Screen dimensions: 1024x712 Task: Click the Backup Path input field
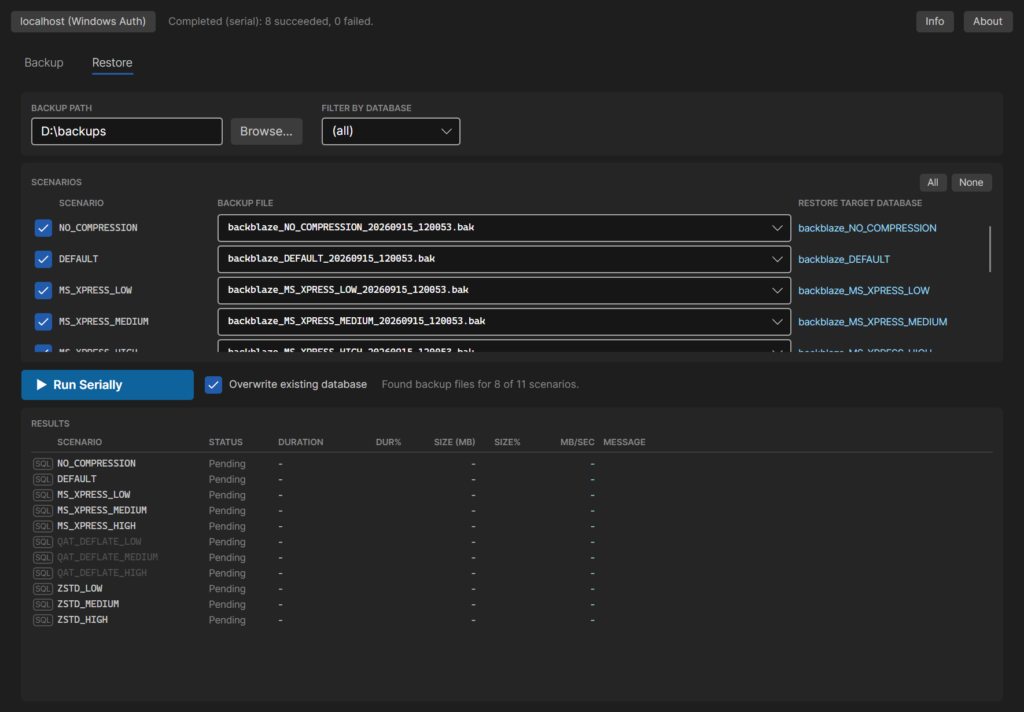pyautogui.click(x=127, y=131)
